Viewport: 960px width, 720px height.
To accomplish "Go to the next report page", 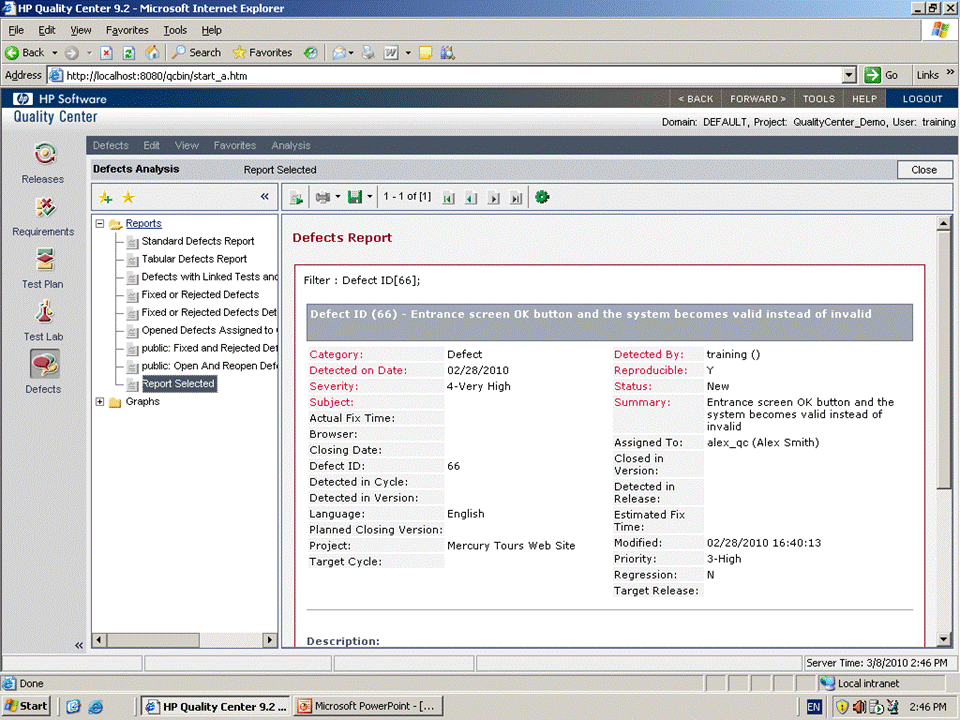I will (493, 198).
